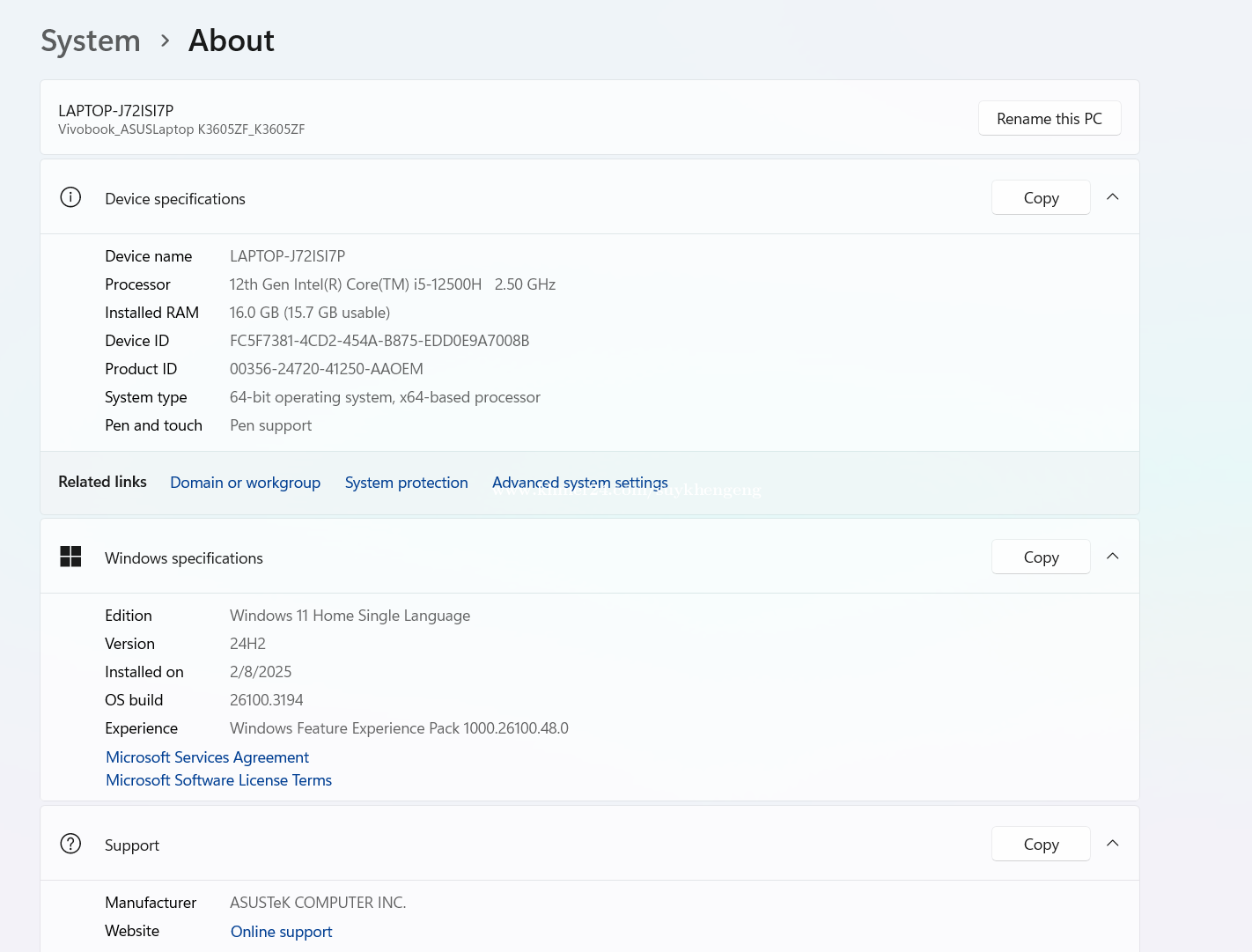Image resolution: width=1252 pixels, height=952 pixels.
Task: Click the OS build label
Action: pos(134,700)
